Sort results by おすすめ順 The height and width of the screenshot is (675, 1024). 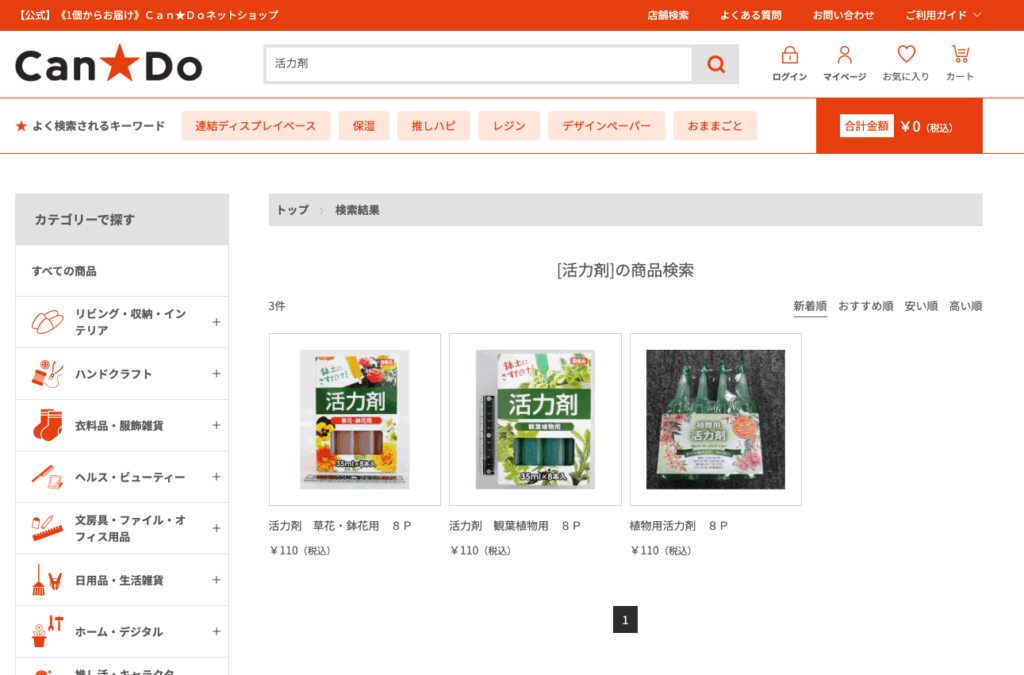tap(865, 306)
